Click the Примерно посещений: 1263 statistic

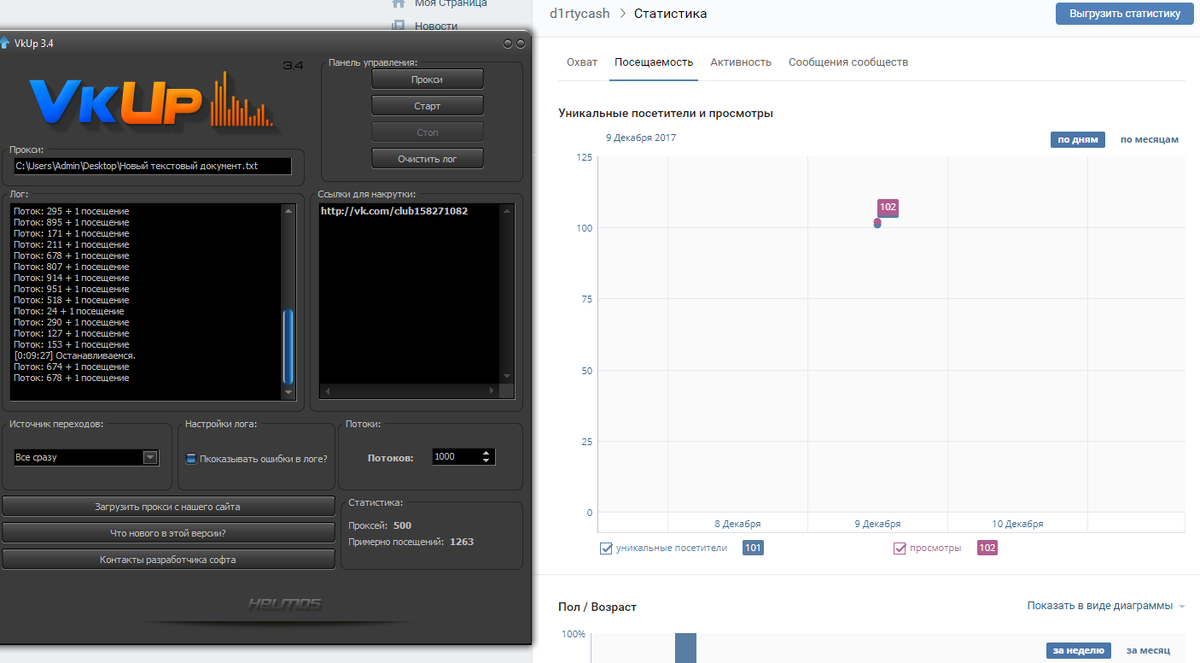click(411, 542)
